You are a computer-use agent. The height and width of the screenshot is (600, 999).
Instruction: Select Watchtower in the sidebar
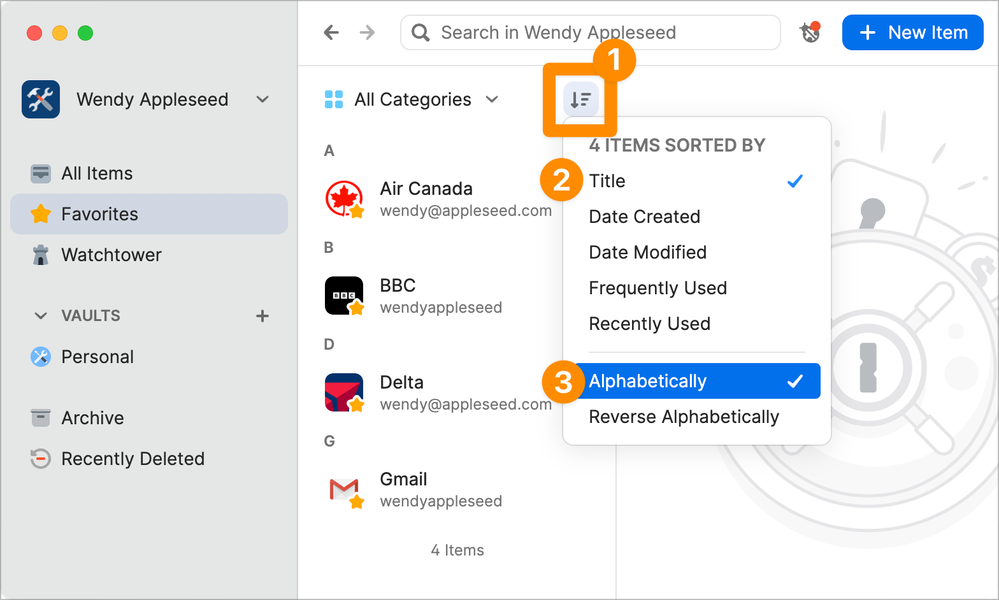click(111, 255)
